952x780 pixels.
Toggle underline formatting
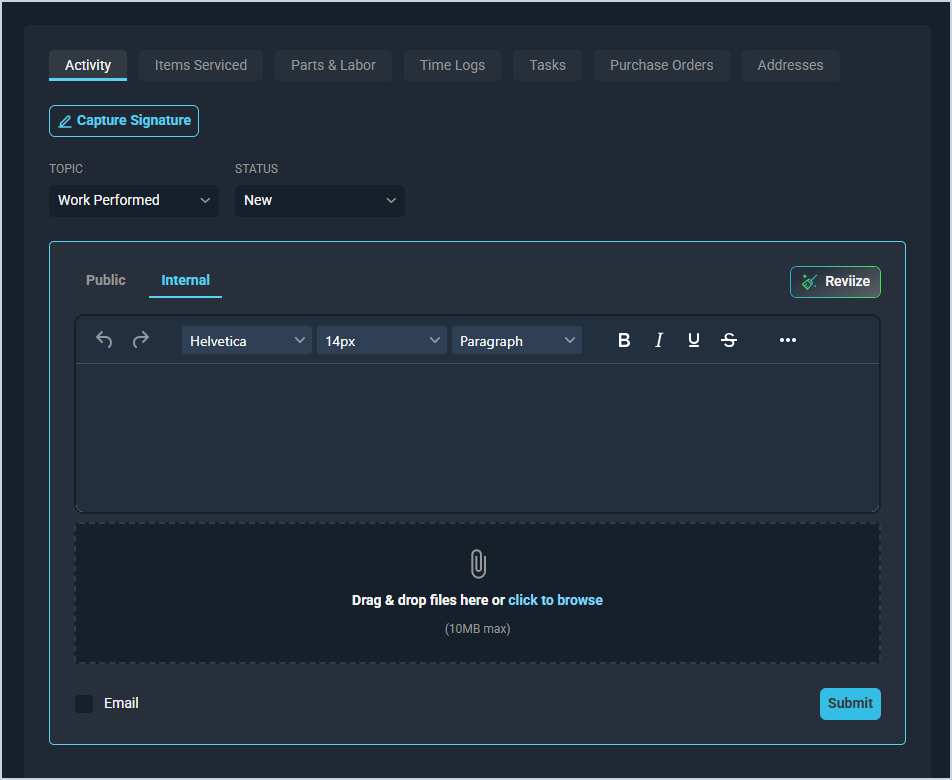(x=694, y=340)
